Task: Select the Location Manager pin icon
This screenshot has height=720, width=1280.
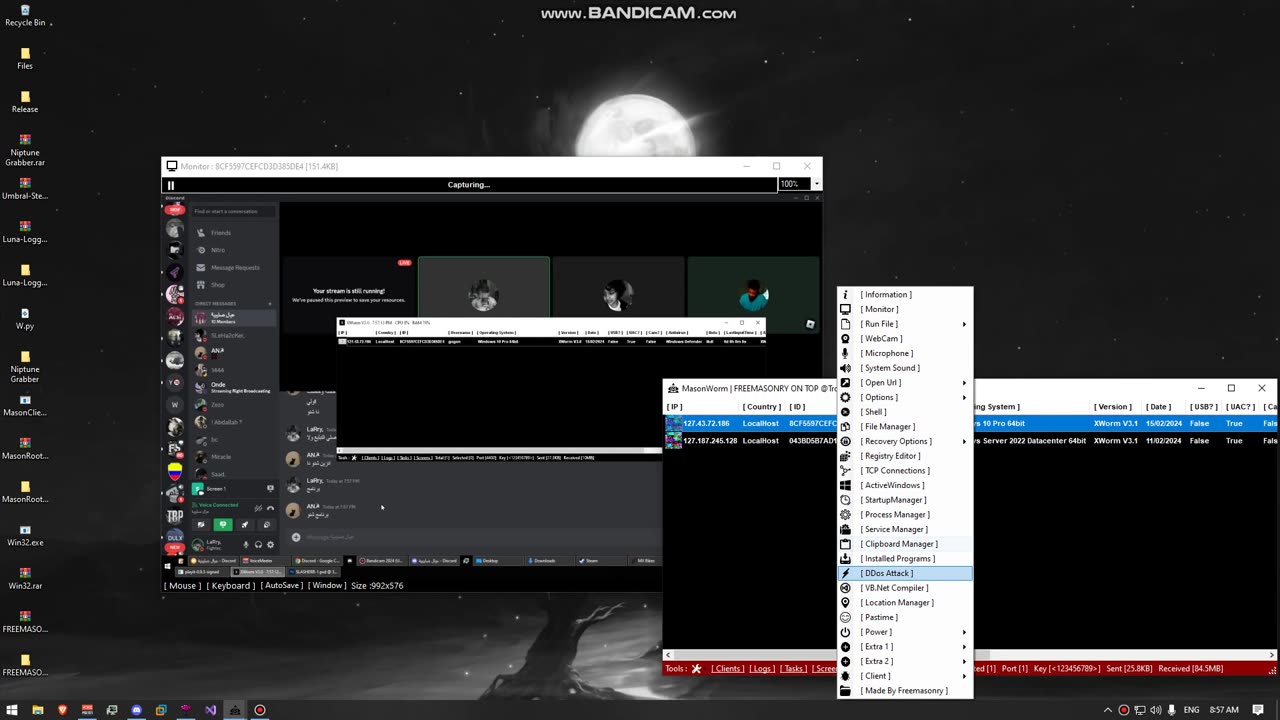Action: point(845,603)
